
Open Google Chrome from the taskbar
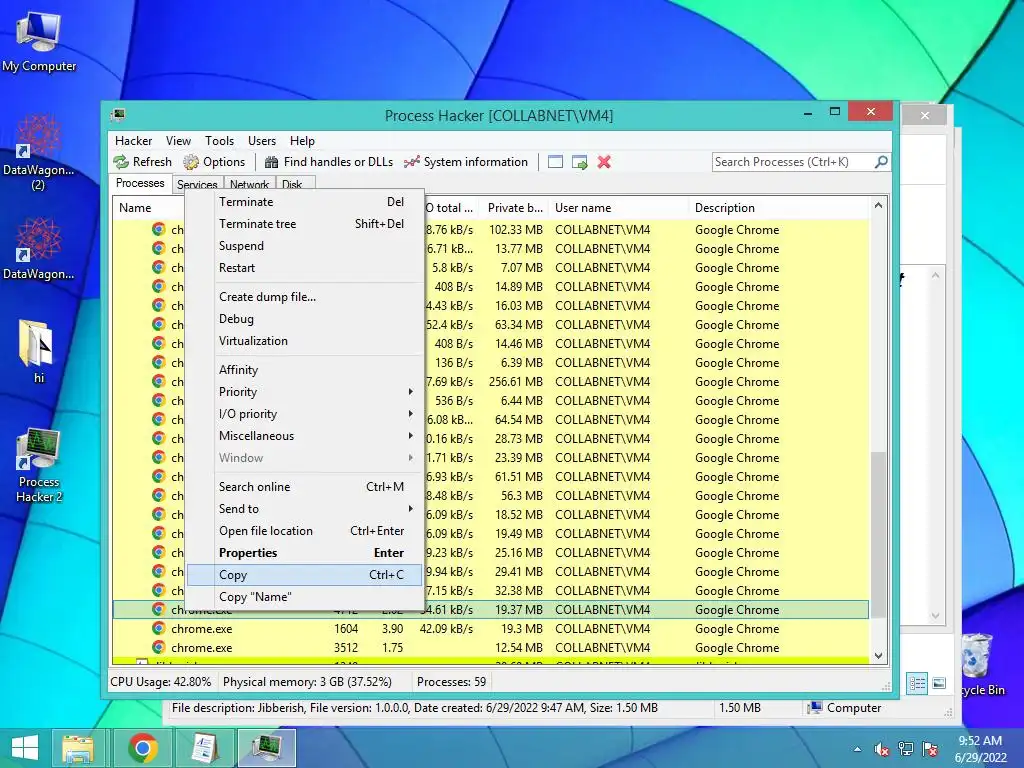pyautogui.click(x=142, y=748)
